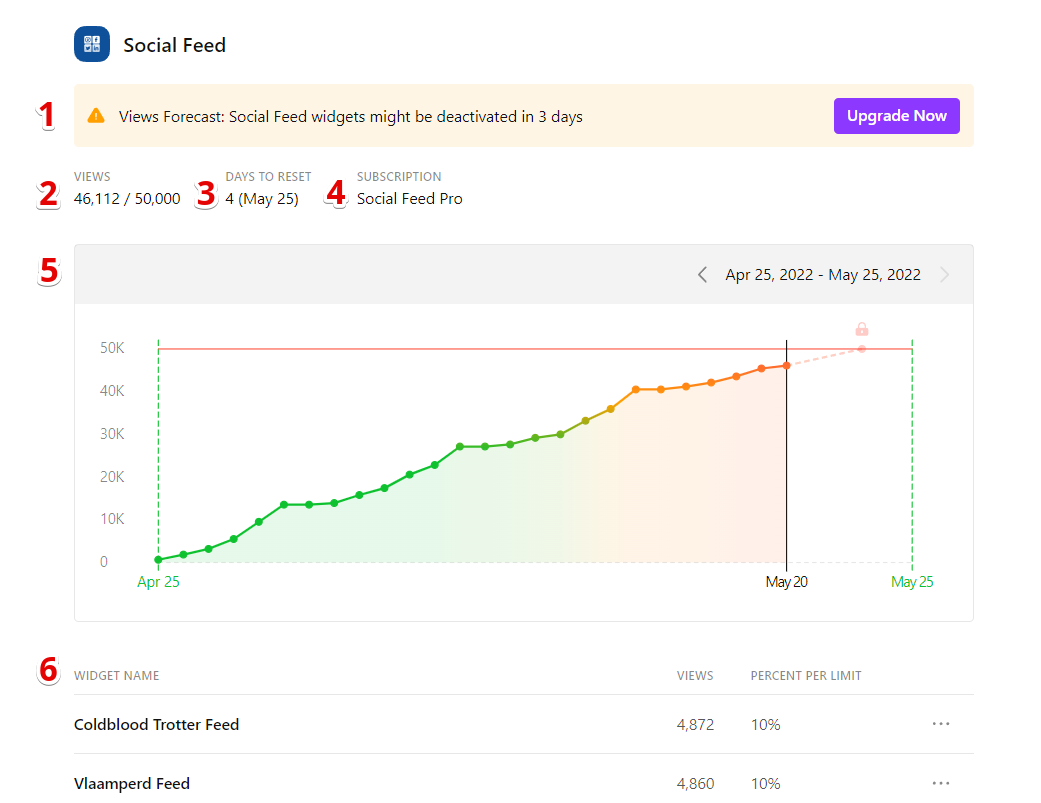Click the Upgrade Now button
The width and height of the screenshot is (1041, 803).
click(x=896, y=115)
